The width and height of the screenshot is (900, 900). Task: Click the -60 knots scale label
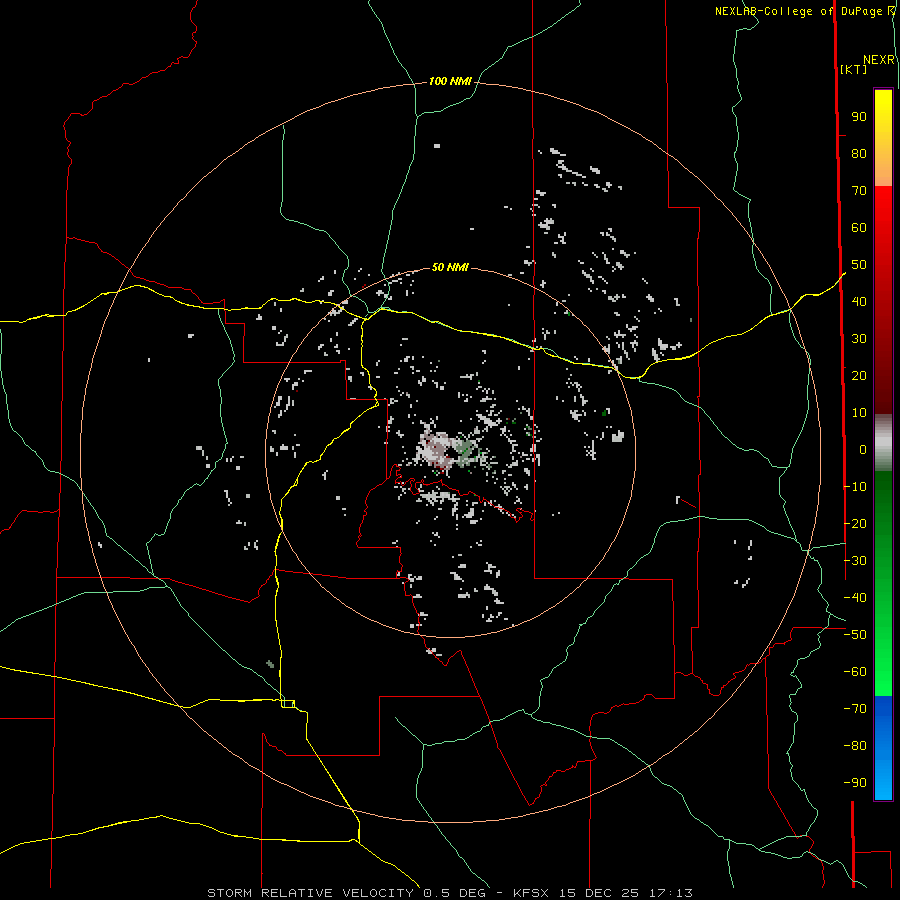(855, 672)
